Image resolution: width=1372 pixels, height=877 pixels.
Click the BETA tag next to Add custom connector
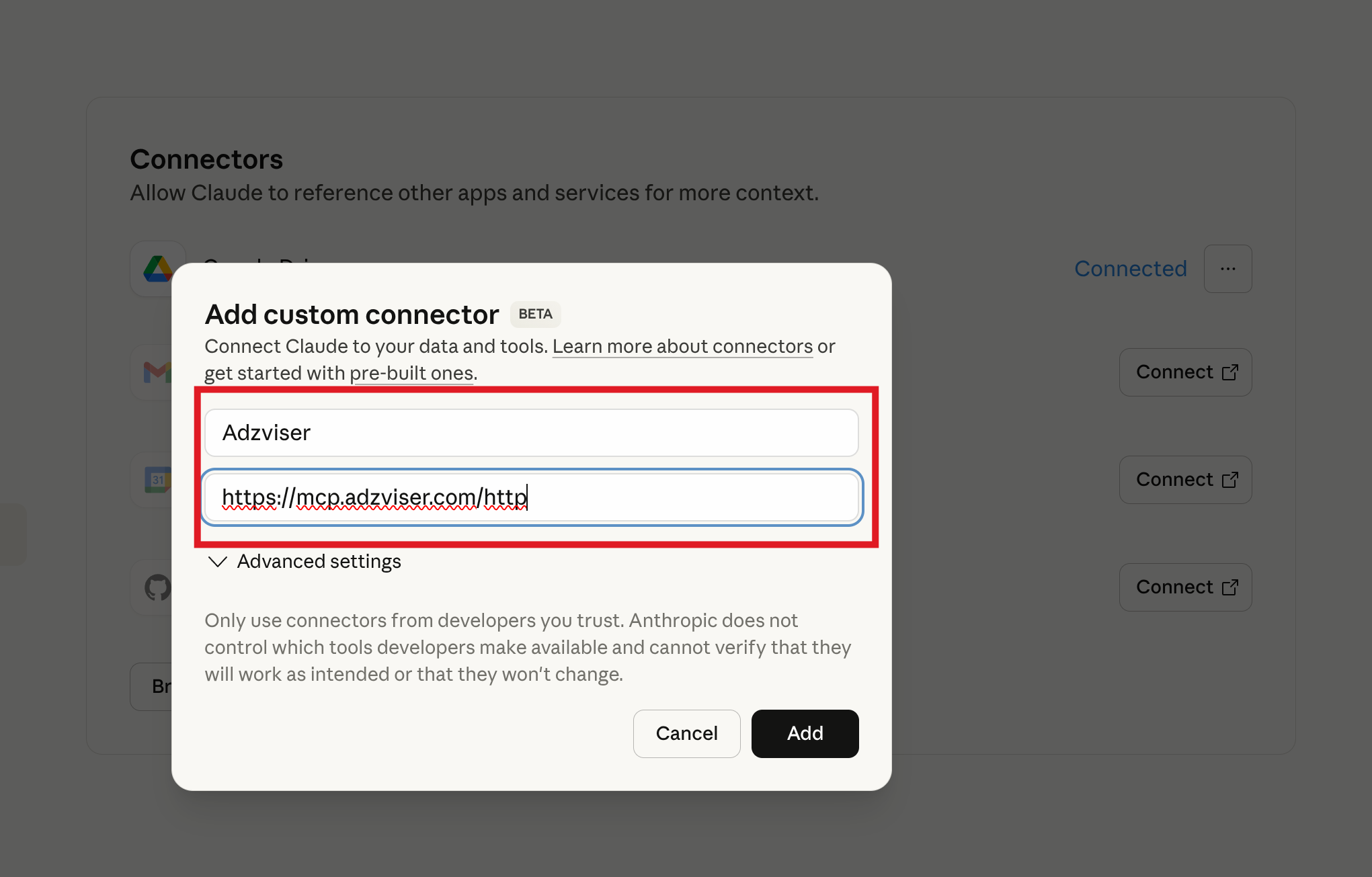coord(535,314)
